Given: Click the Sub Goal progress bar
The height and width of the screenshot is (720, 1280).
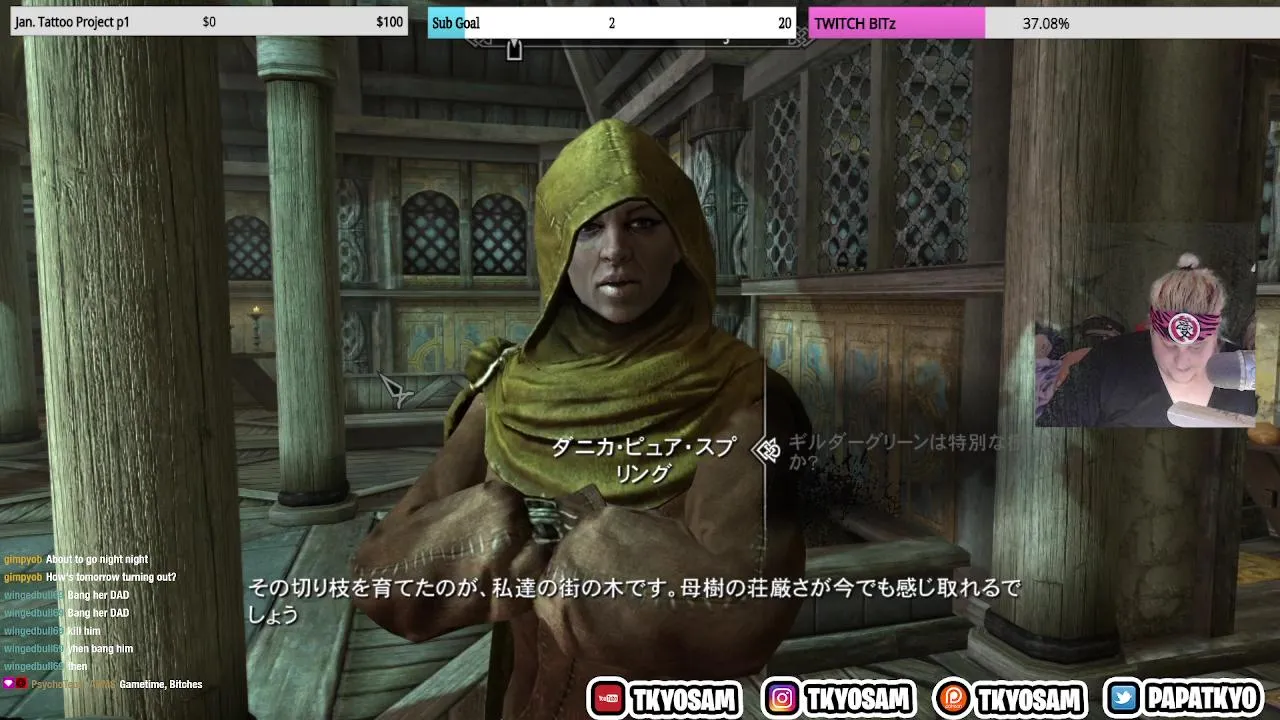Looking at the screenshot, I should tap(612, 23).
